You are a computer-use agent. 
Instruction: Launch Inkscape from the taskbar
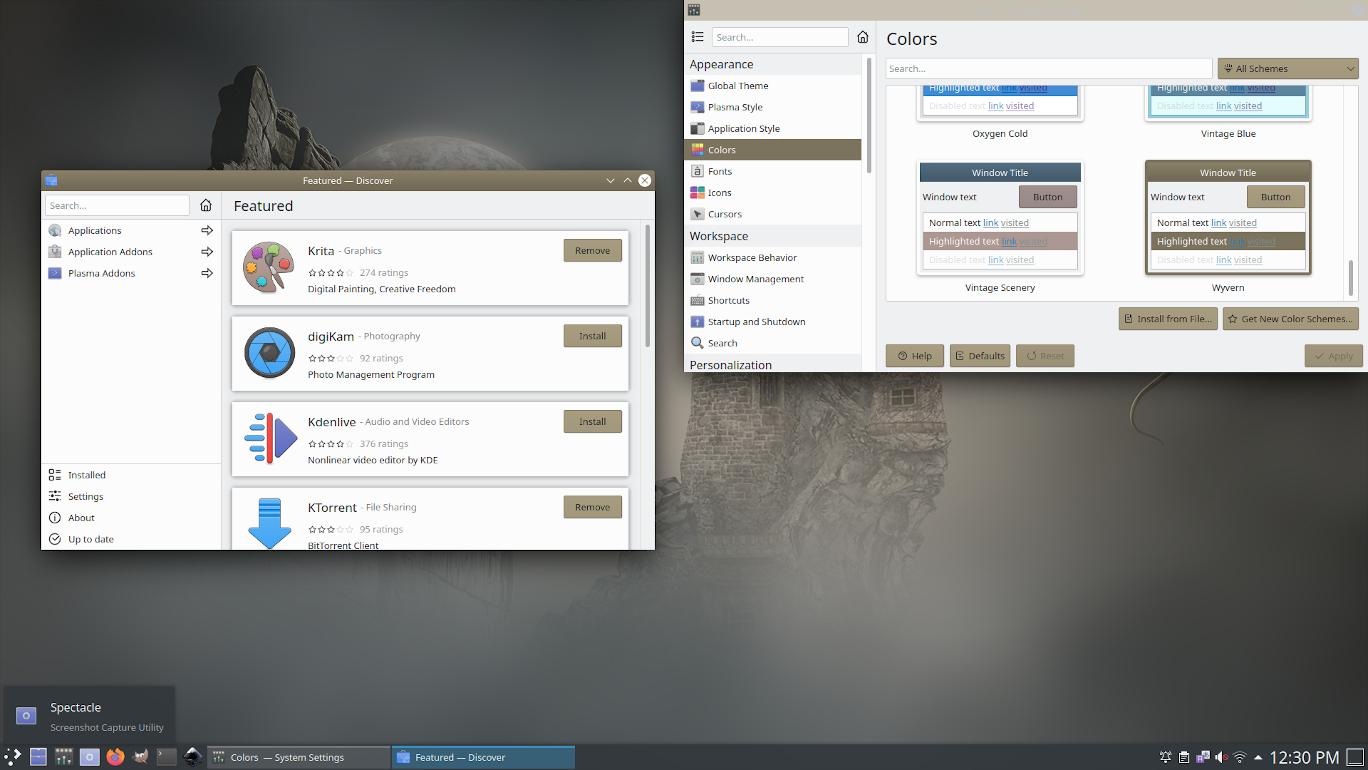click(193, 757)
